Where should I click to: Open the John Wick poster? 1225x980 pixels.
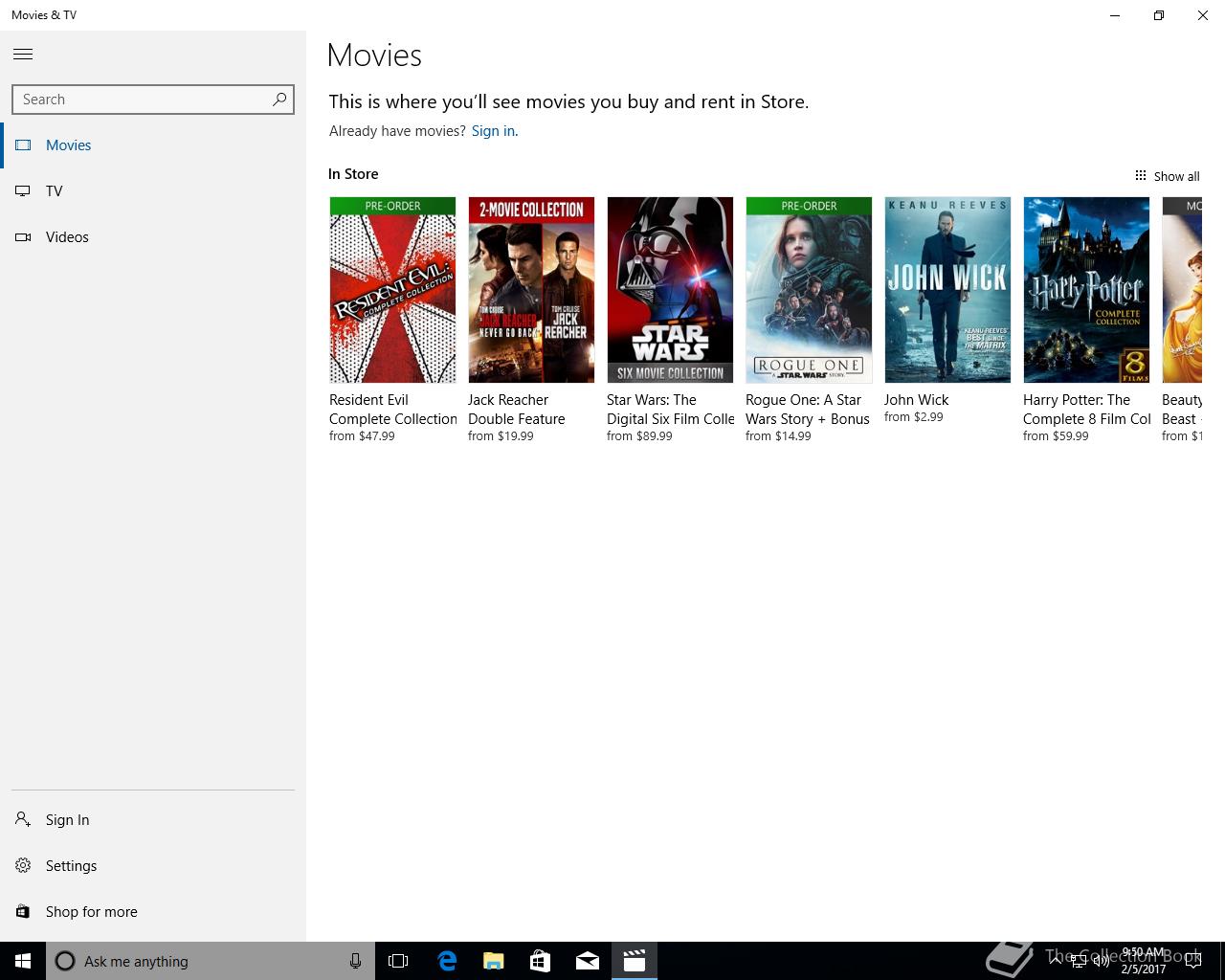(x=947, y=290)
